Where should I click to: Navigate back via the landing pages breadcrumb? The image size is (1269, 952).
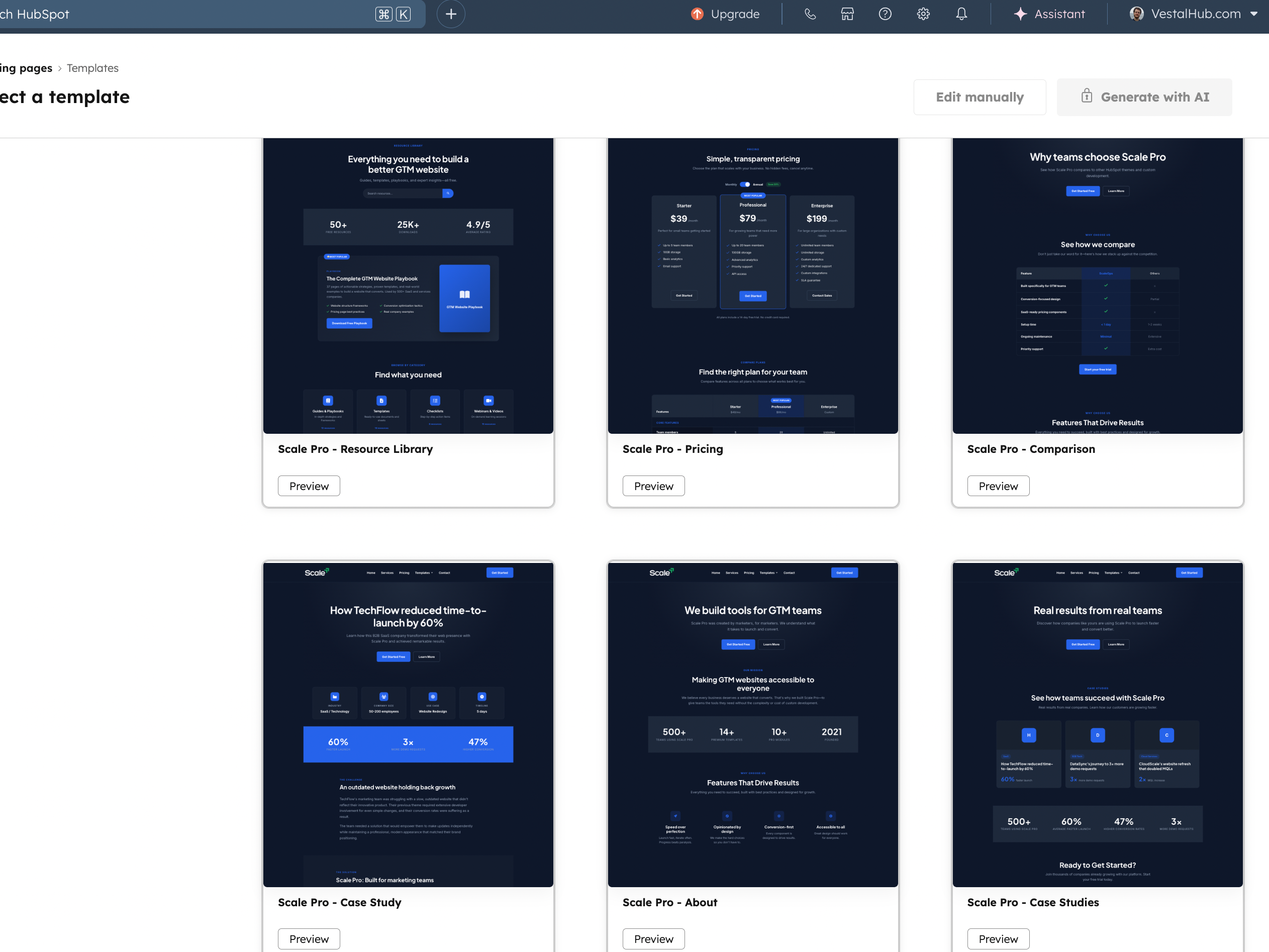click(26, 68)
